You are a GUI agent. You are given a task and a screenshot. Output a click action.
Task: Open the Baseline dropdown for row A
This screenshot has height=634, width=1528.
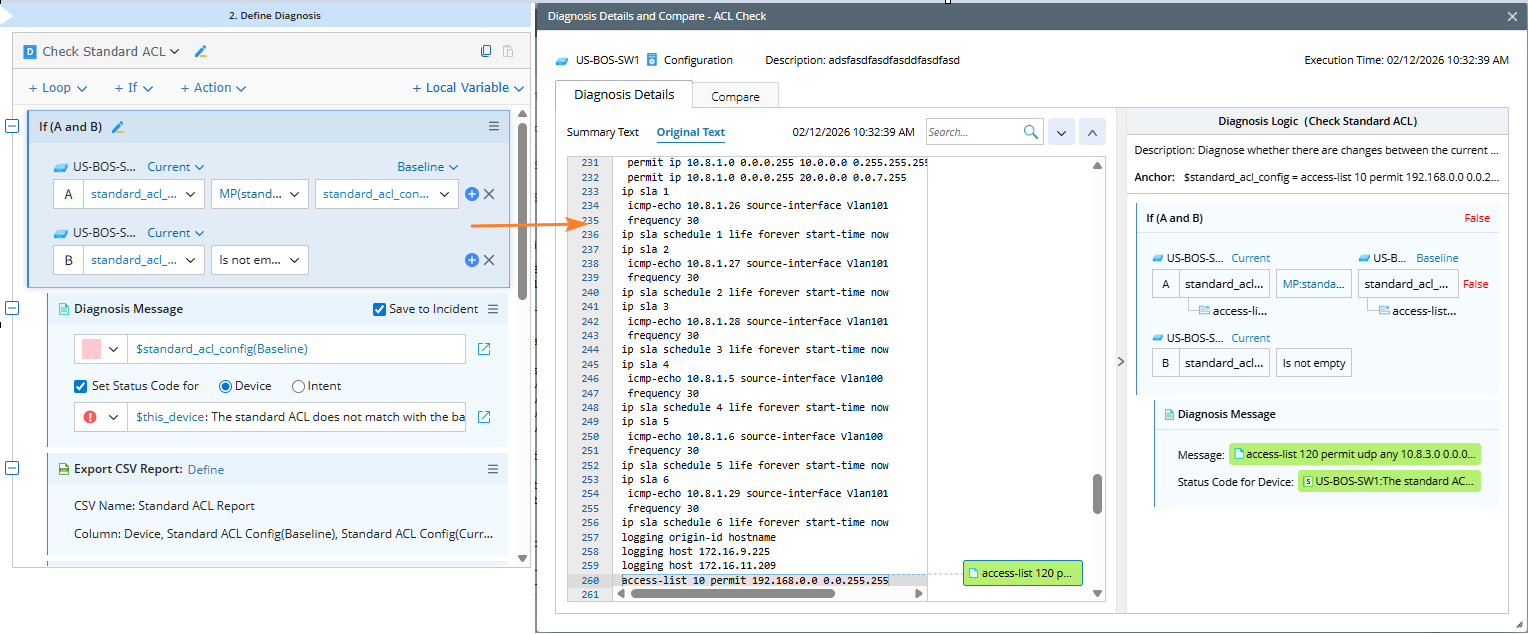[427, 167]
